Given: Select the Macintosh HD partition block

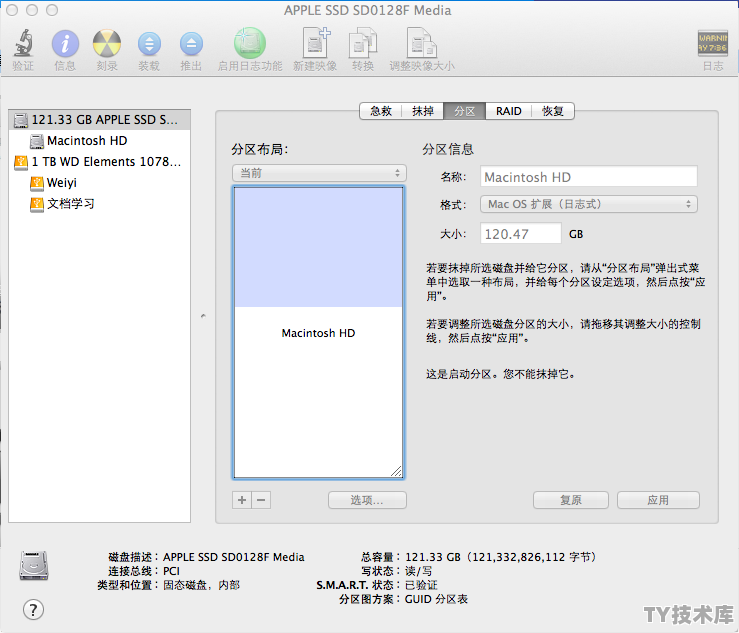Looking at the screenshot, I should pos(319,333).
